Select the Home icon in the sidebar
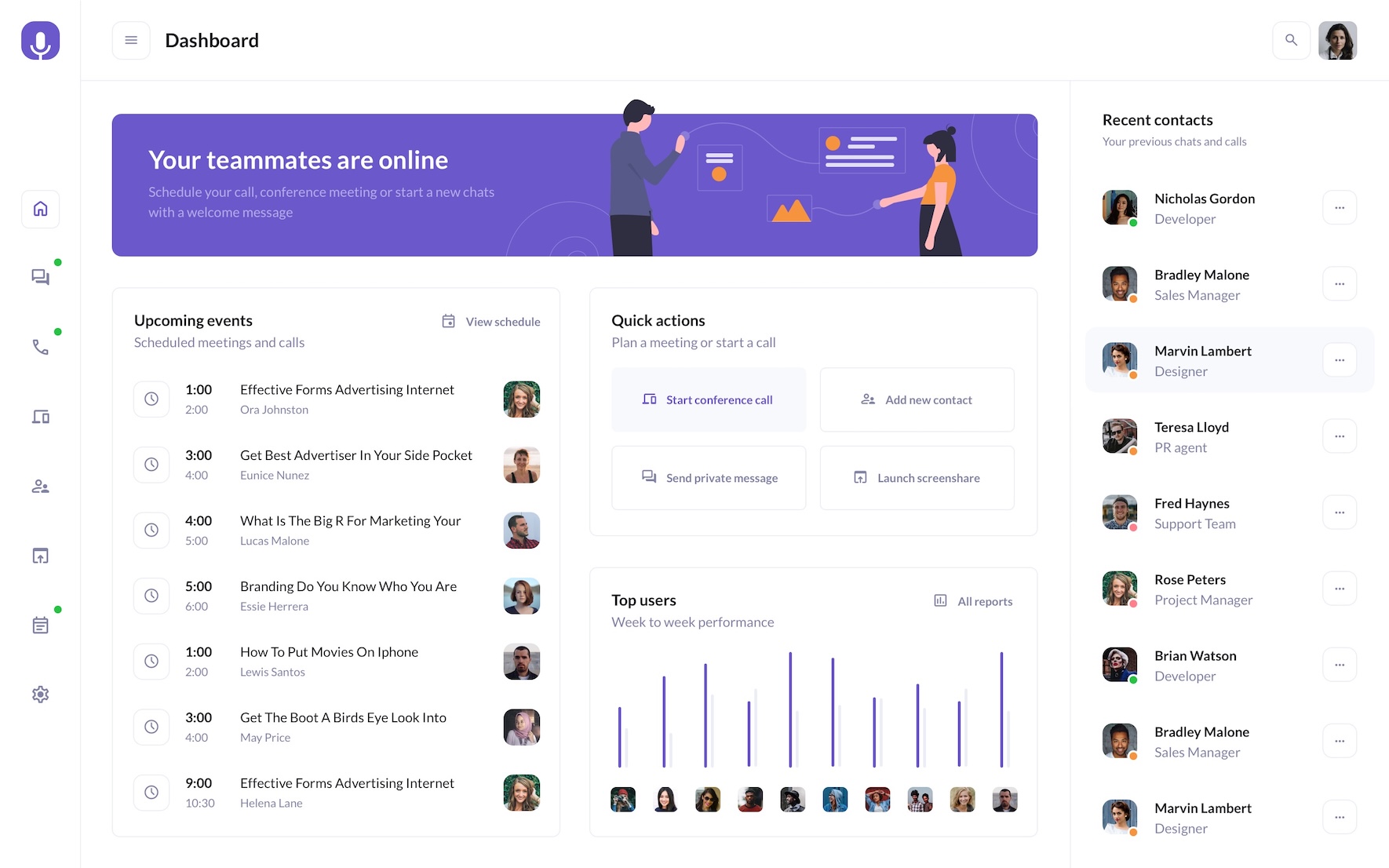 (x=40, y=209)
